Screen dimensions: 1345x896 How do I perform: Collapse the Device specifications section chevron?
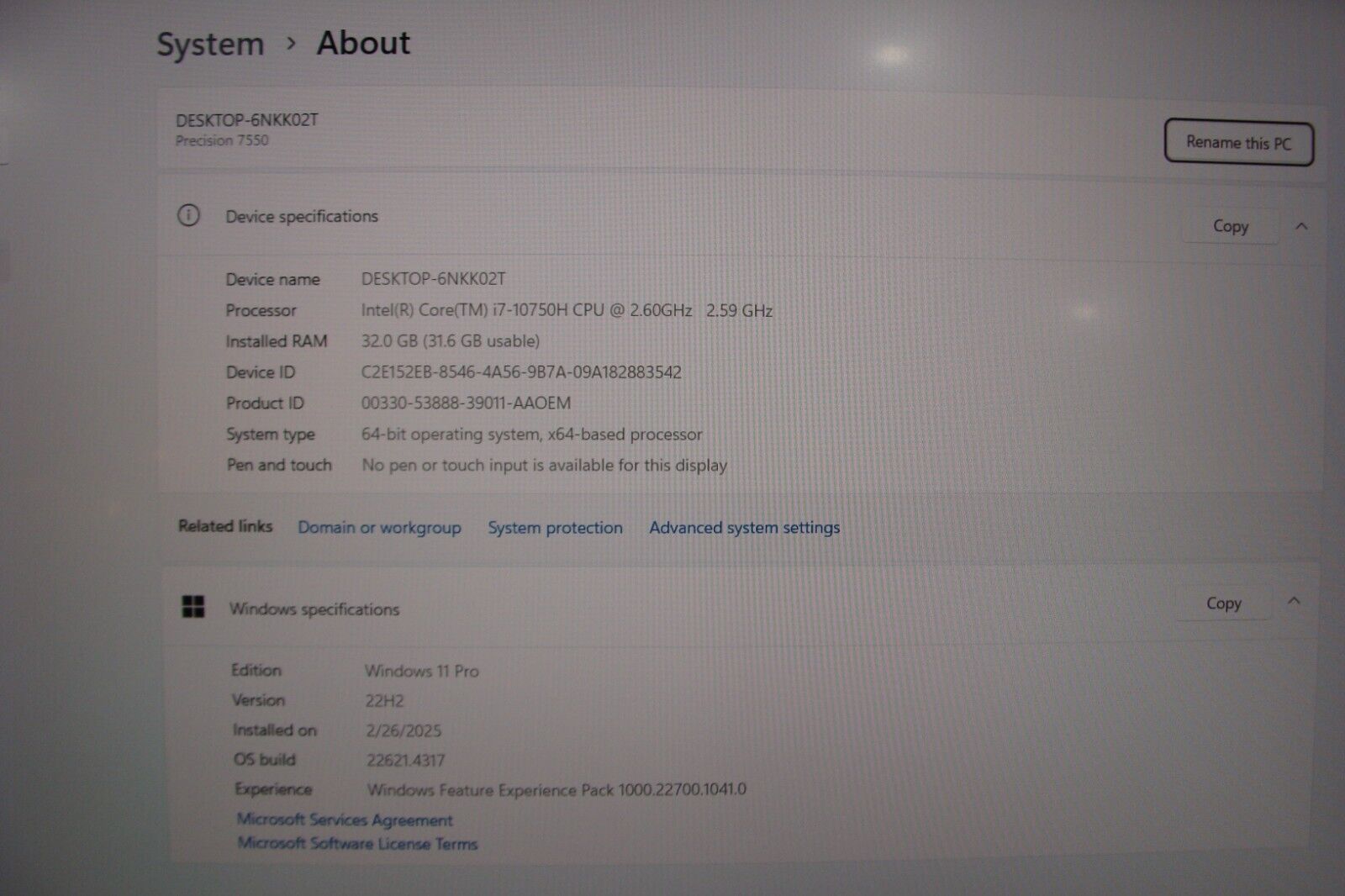point(1301,225)
